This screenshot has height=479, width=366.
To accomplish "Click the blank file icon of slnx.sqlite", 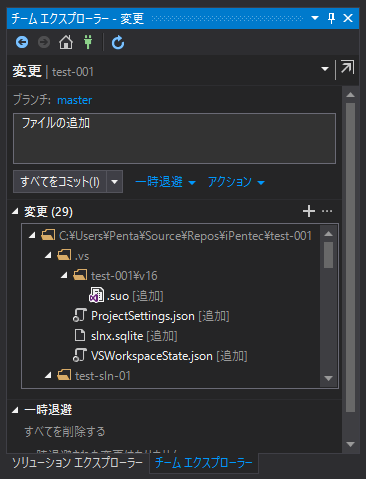I will point(80,335).
